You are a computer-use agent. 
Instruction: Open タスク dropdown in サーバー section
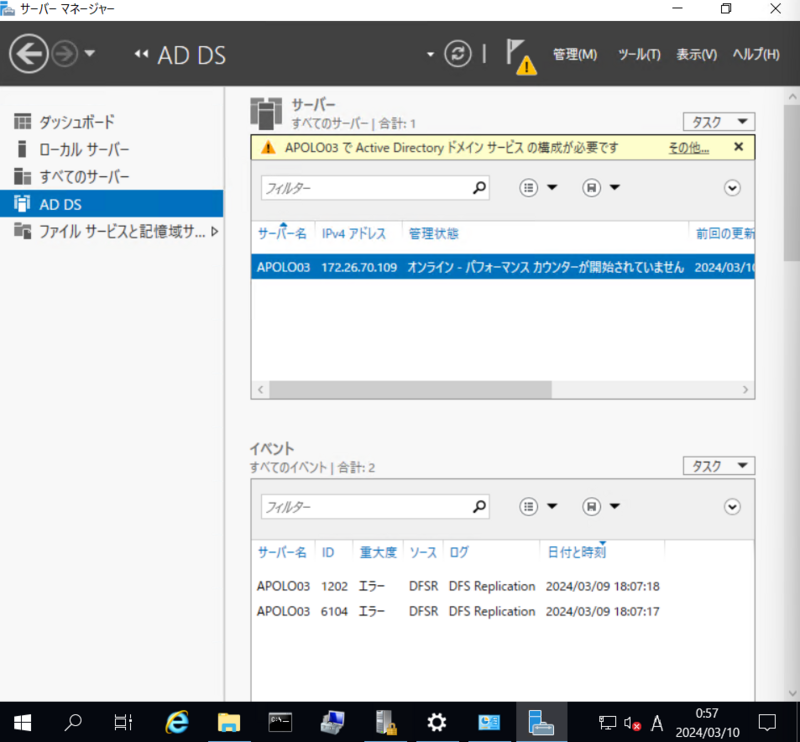coord(719,122)
